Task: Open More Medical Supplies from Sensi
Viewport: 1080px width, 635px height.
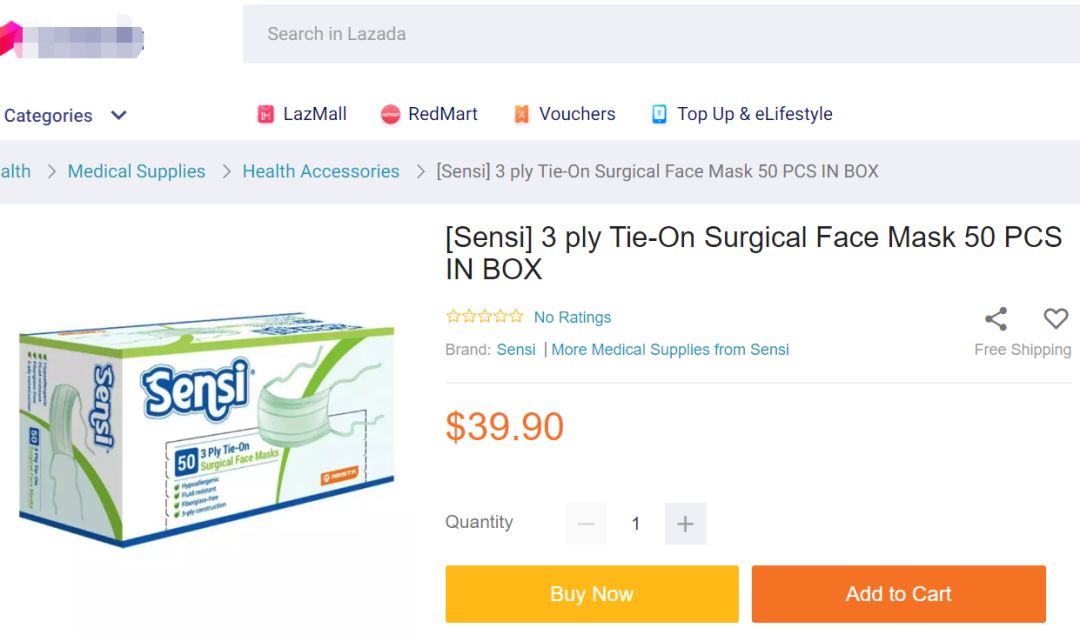Action: point(670,350)
